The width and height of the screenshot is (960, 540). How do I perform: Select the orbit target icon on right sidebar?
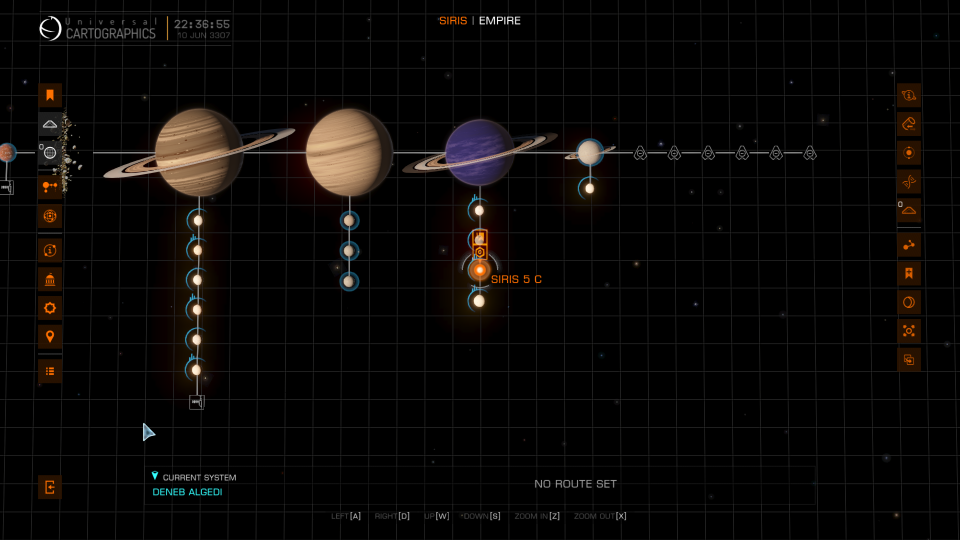(x=909, y=153)
